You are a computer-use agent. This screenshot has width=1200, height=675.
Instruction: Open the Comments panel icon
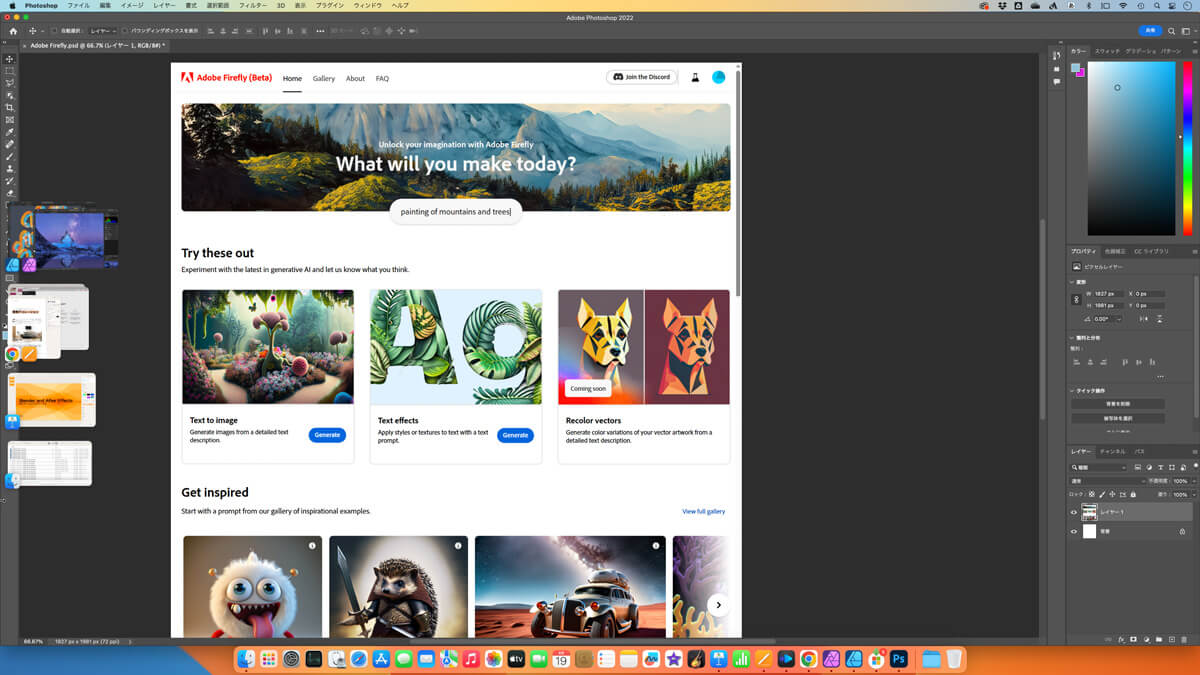click(x=1057, y=82)
